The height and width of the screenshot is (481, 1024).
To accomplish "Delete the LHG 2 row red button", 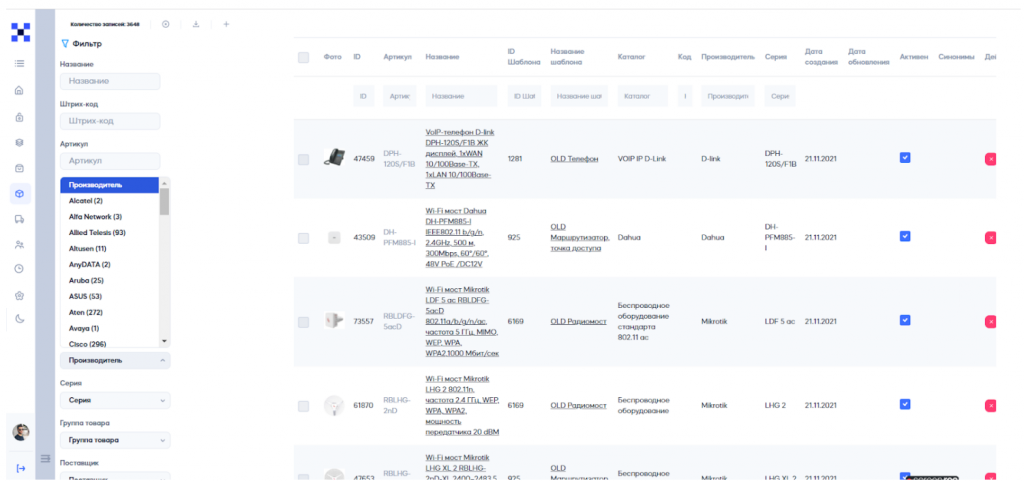I will pos(991,406).
